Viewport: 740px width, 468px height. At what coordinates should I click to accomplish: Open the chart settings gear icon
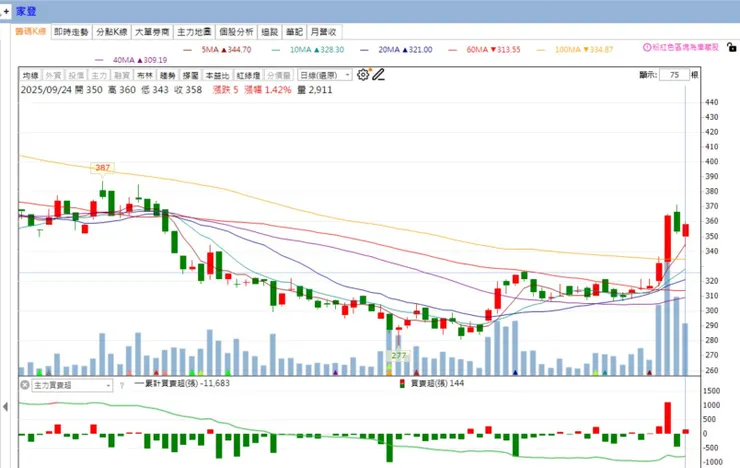coord(362,75)
